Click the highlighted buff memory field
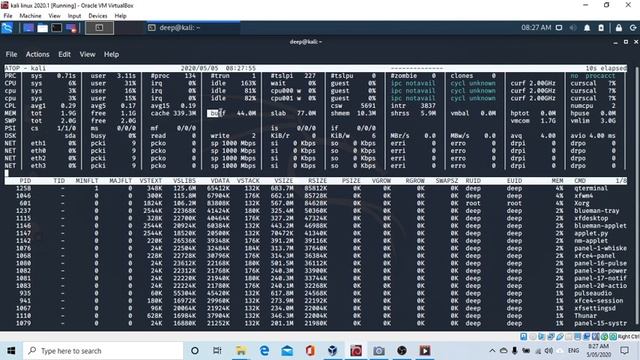640x360 pixels. point(216,113)
